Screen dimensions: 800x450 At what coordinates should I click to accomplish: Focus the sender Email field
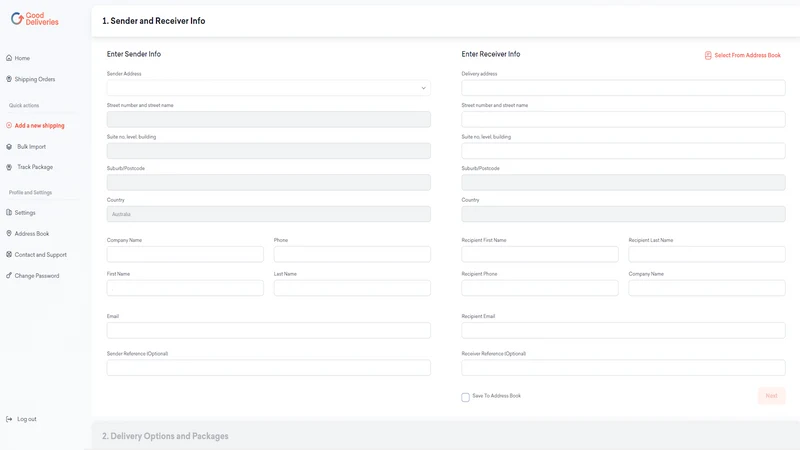click(268, 330)
